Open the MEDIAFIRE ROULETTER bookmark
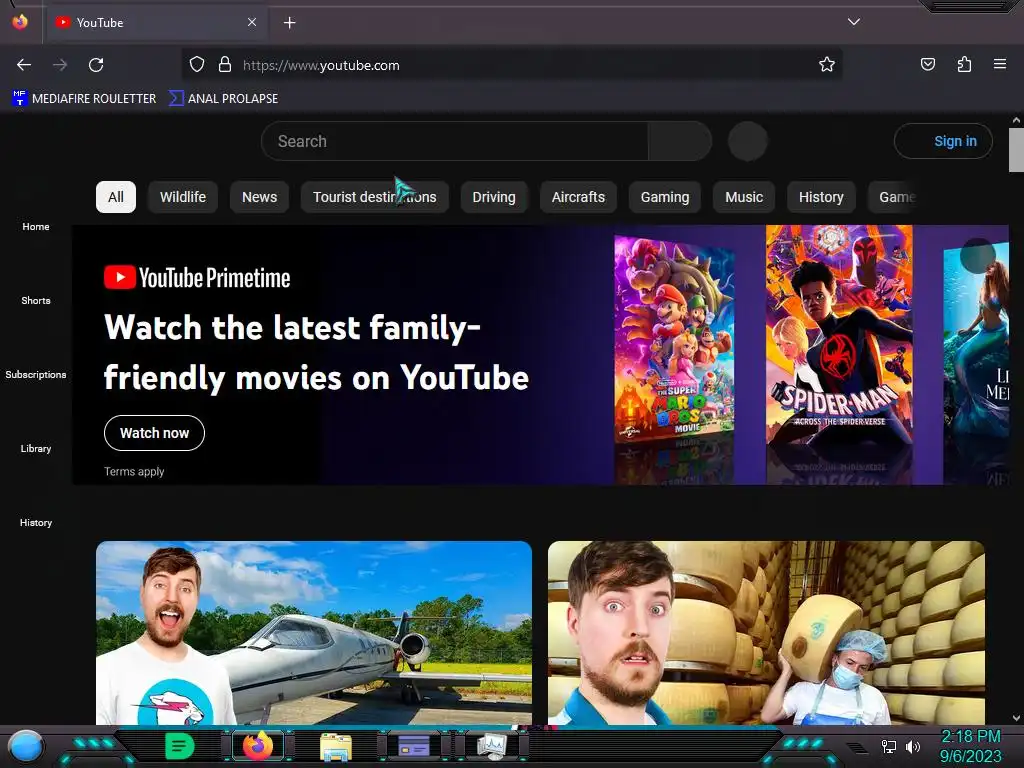 click(x=84, y=99)
